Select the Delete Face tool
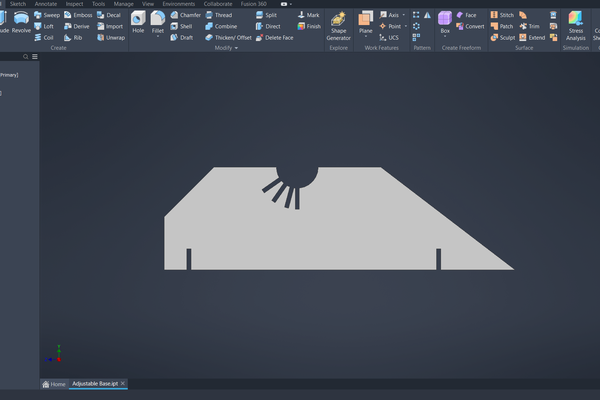This screenshot has width=600, height=400. coord(274,38)
